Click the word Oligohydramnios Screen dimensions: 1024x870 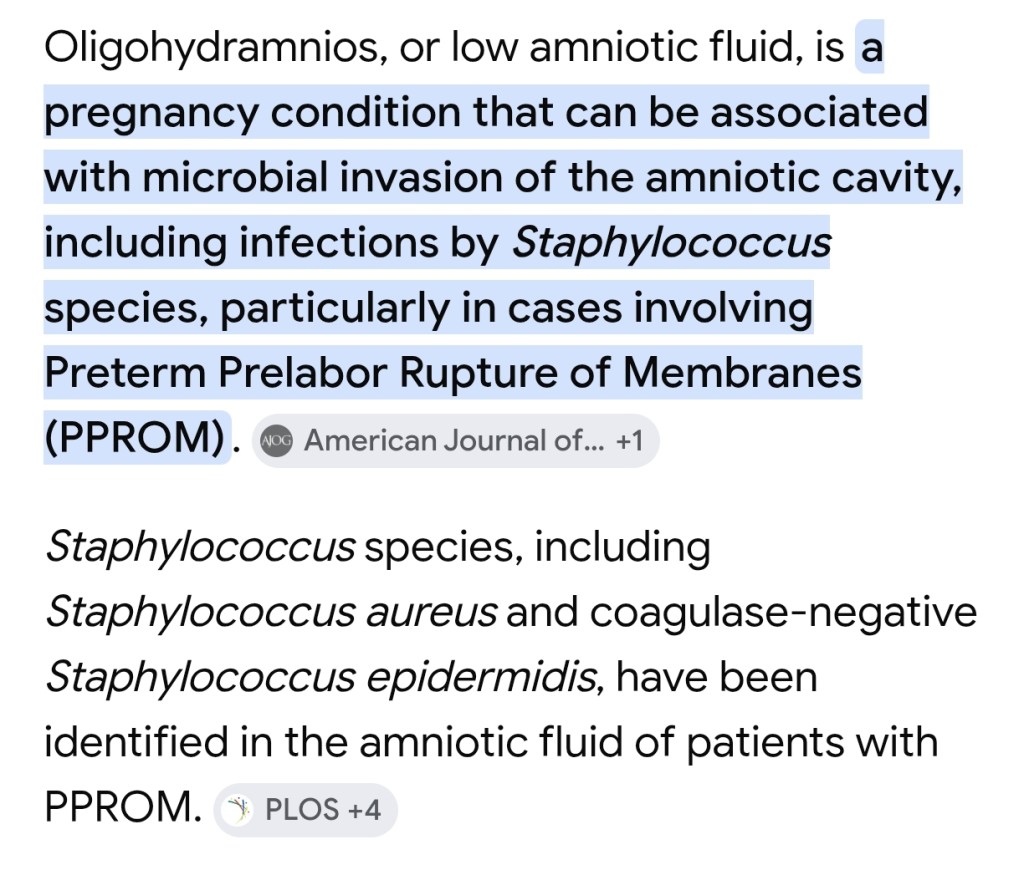[x=214, y=49]
